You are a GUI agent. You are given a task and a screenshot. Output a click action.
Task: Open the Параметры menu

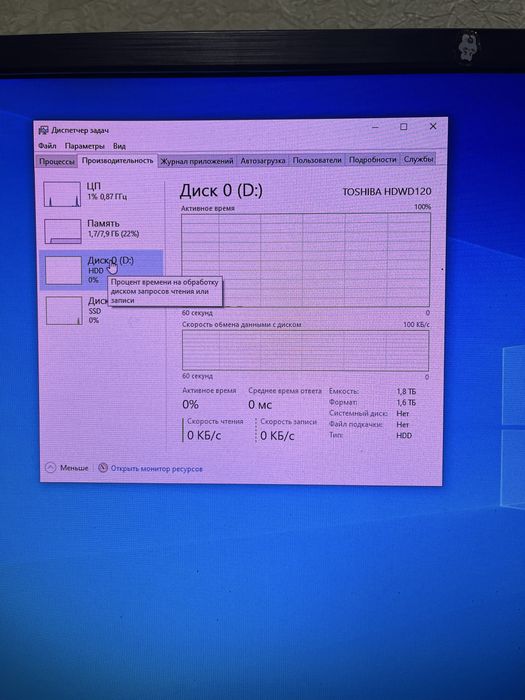84,146
